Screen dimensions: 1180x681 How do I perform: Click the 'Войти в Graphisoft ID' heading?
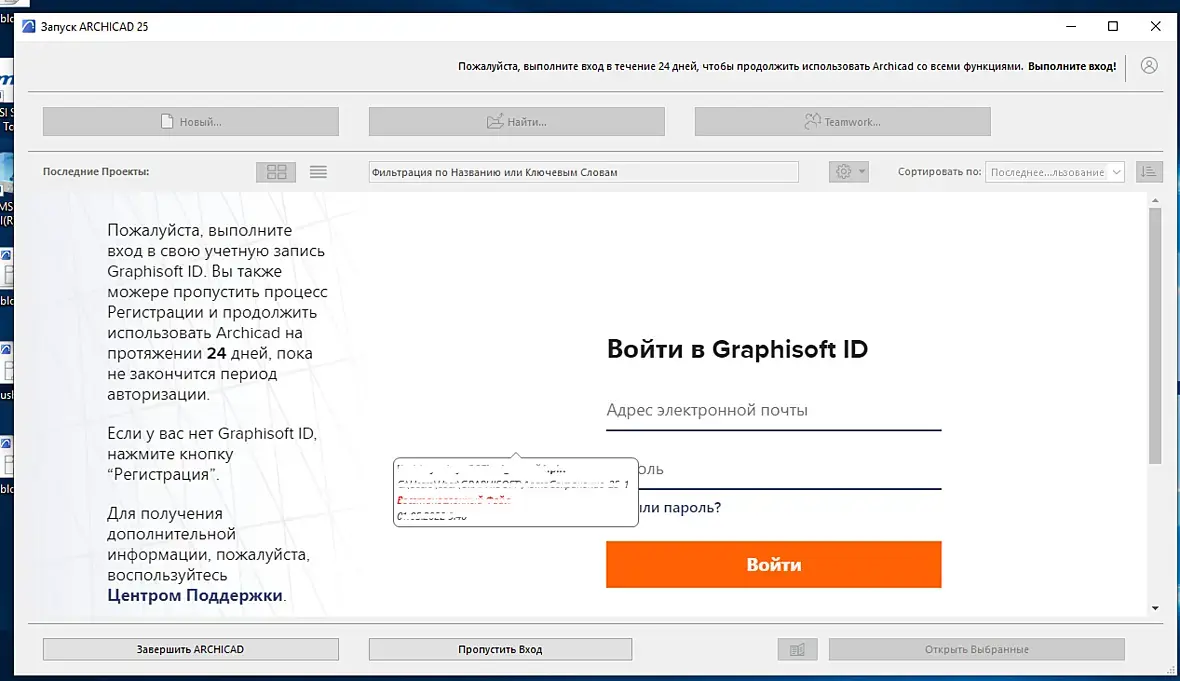pos(737,349)
